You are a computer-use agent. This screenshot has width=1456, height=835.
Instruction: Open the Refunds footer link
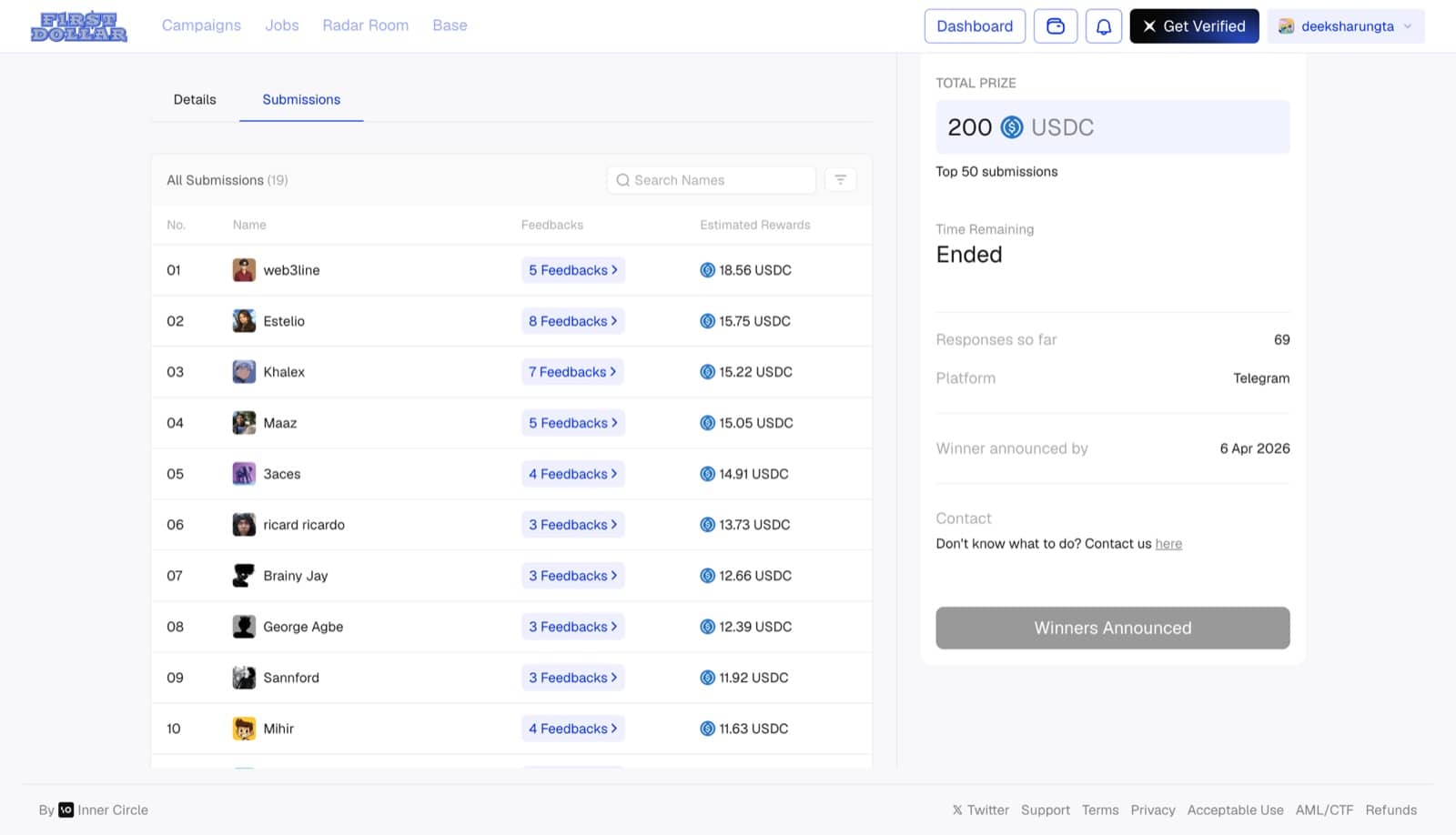point(1391,810)
